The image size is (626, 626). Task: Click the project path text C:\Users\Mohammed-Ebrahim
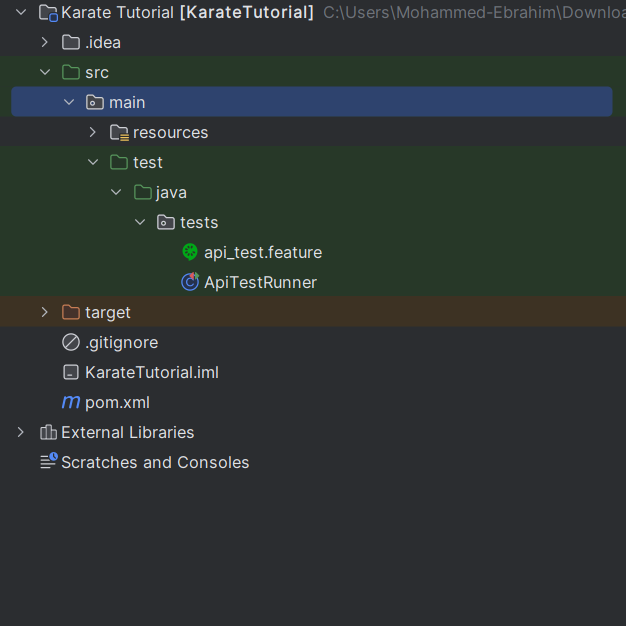point(441,12)
